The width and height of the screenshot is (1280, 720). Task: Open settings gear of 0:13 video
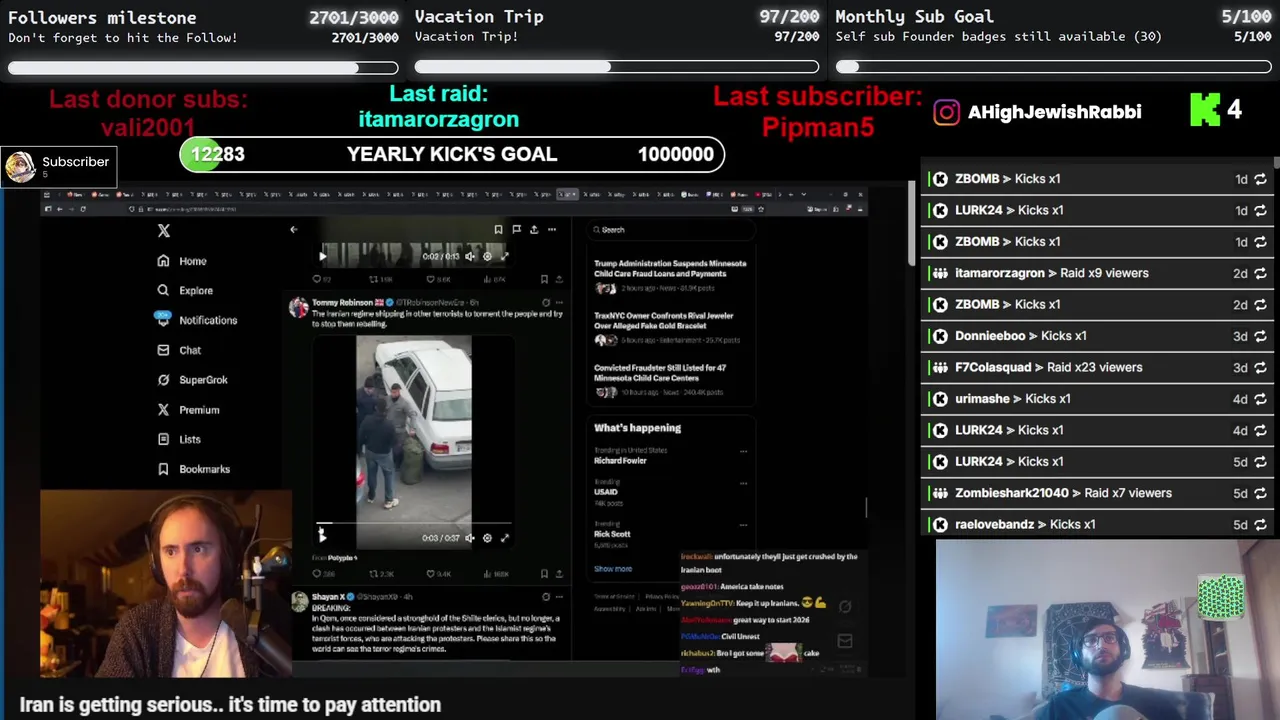[x=487, y=256]
